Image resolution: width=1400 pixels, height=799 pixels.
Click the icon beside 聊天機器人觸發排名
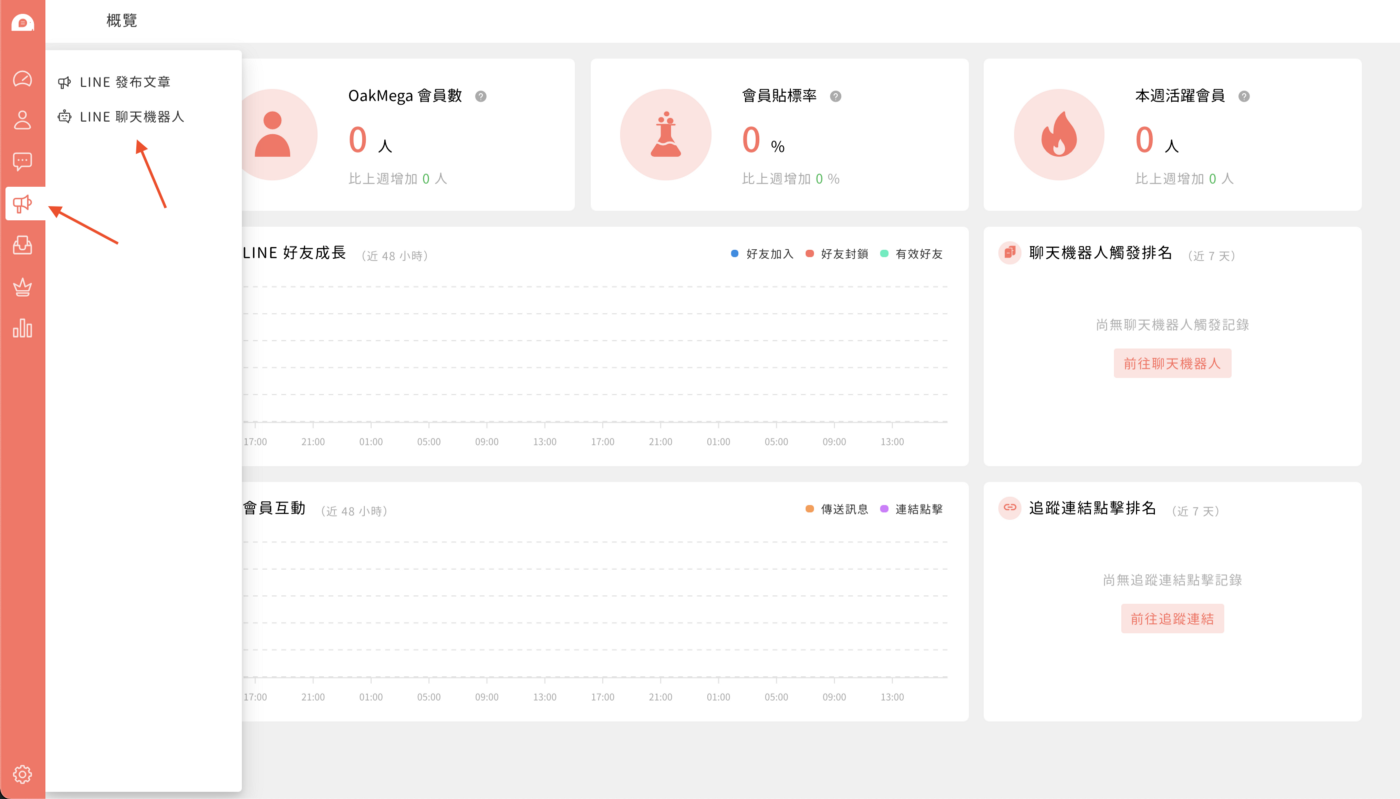1010,252
